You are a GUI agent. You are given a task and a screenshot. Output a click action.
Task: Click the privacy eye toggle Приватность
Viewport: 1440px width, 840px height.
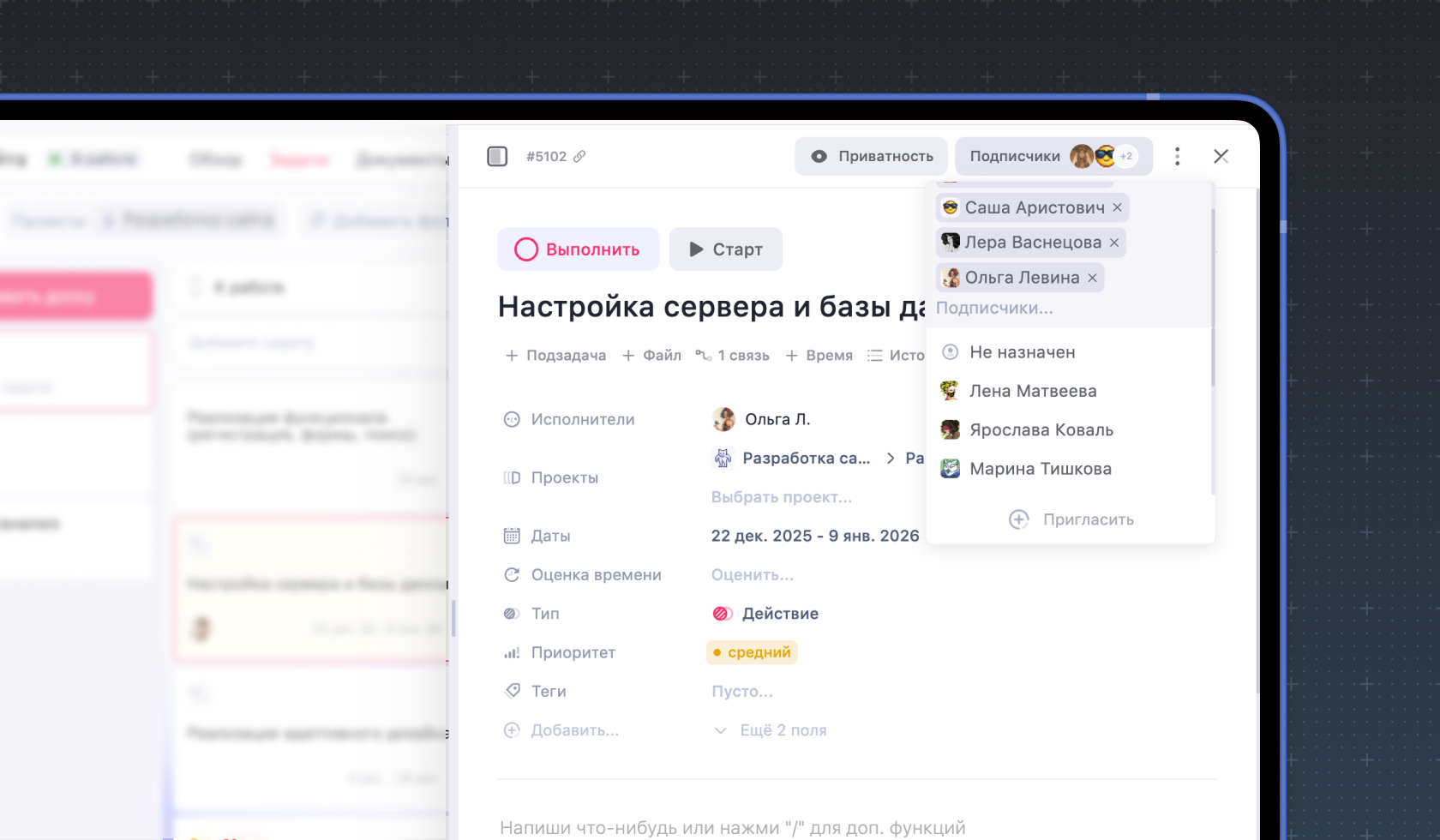pos(871,156)
